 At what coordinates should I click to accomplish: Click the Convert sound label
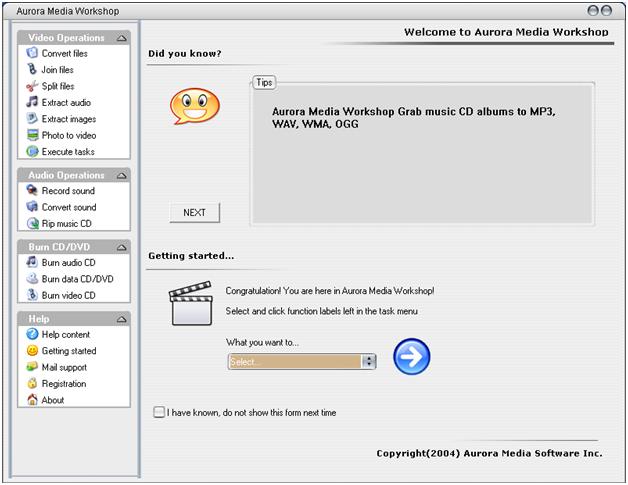point(69,207)
